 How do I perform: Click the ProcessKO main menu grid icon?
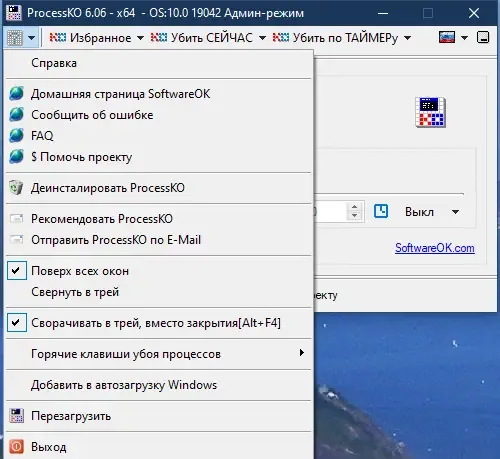click(15, 38)
